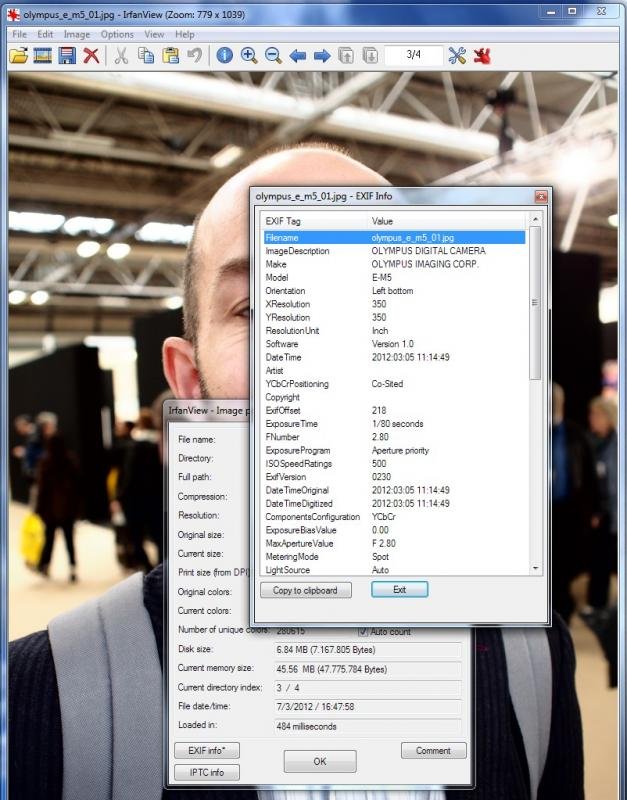Click the previous page toolbar icon

[x=346, y=55]
